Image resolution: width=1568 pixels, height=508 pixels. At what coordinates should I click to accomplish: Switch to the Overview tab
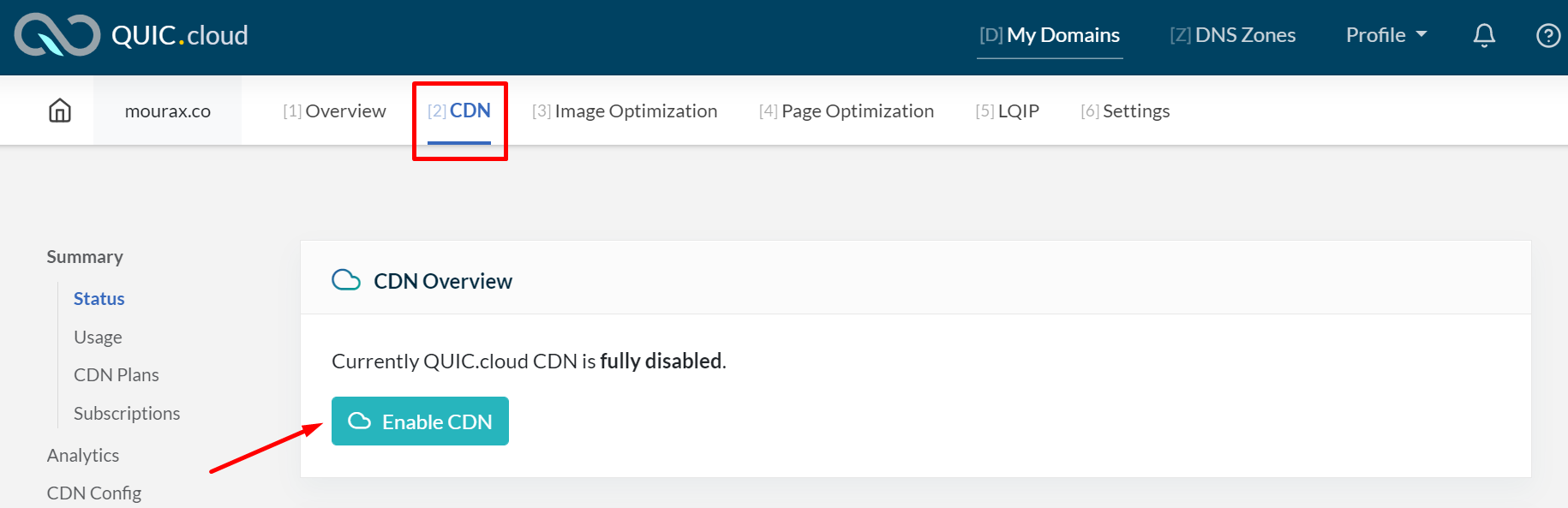334,111
